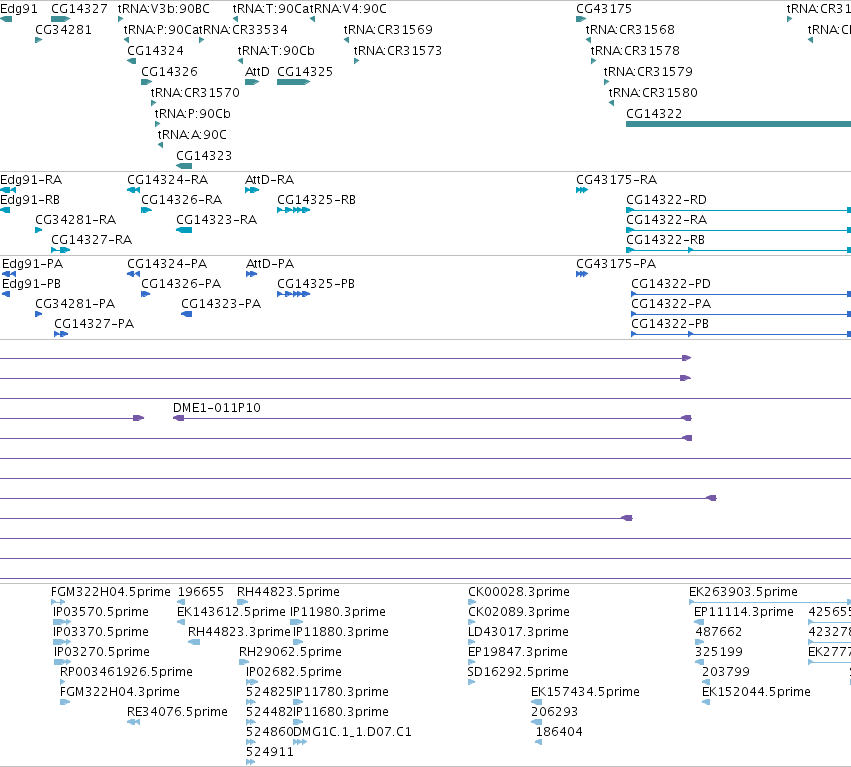Viewport: 851px width, 767px height.
Task: Select the RP003461926.5prime EST
Action: tap(62, 682)
